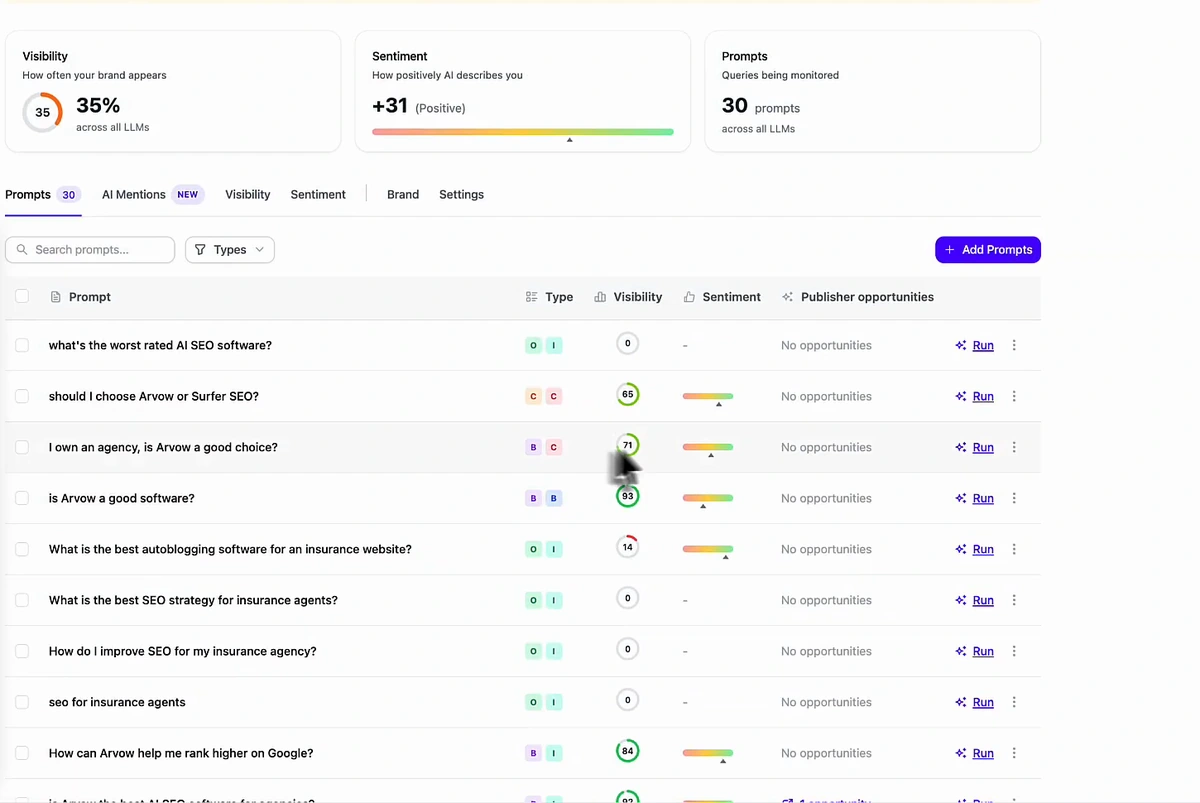Check the box for 'what's the worst rated AI SEO software?'
Image resolution: width=1200 pixels, height=803 pixels.
click(22, 345)
